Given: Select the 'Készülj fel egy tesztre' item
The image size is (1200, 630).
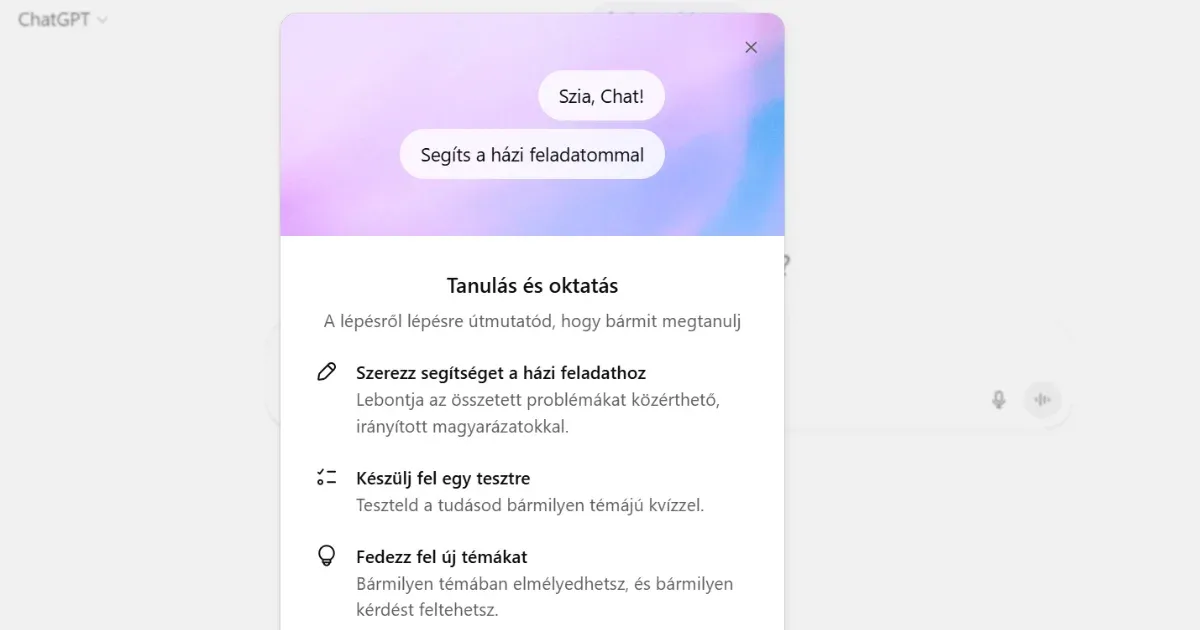Looking at the screenshot, I should (443, 478).
